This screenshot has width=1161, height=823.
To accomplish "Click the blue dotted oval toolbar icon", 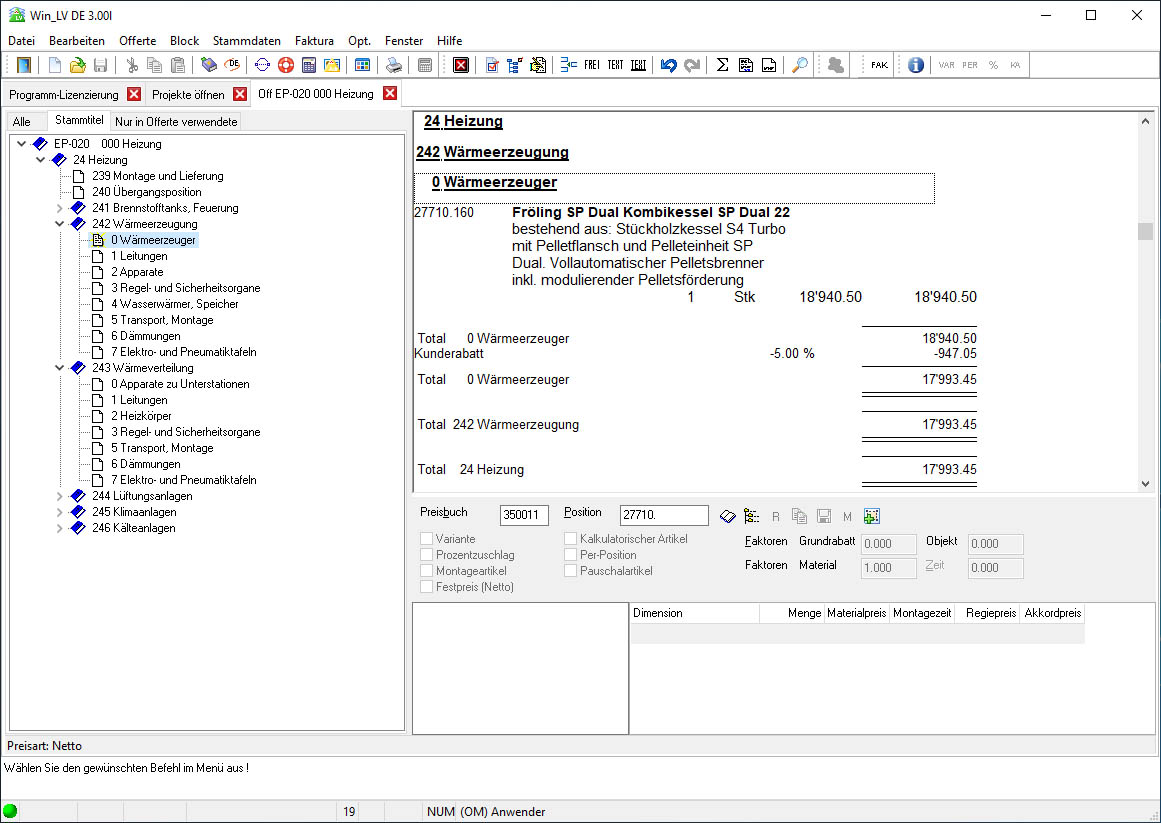I will coord(262,65).
